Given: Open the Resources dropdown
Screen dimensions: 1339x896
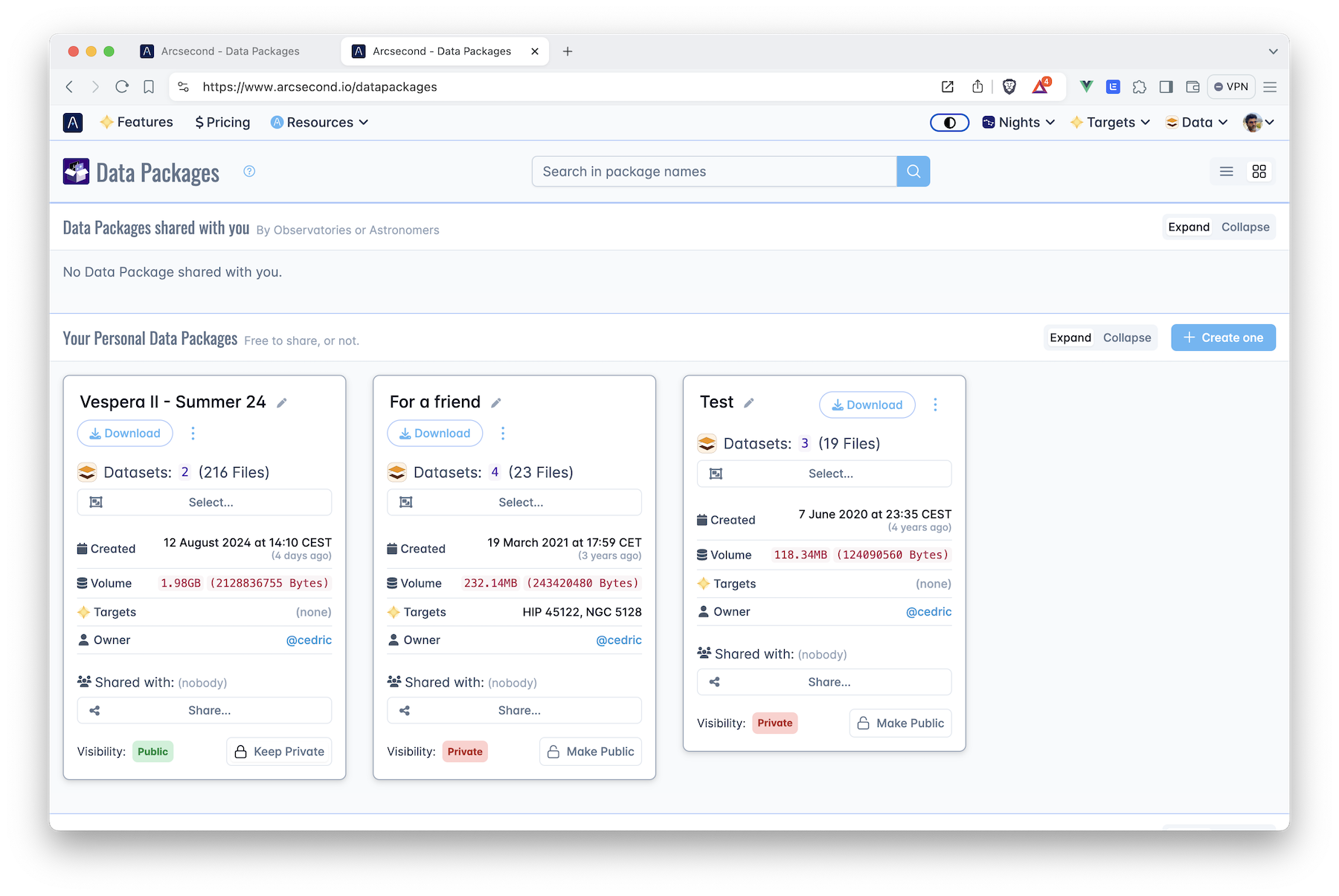Looking at the screenshot, I should (319, 122).
